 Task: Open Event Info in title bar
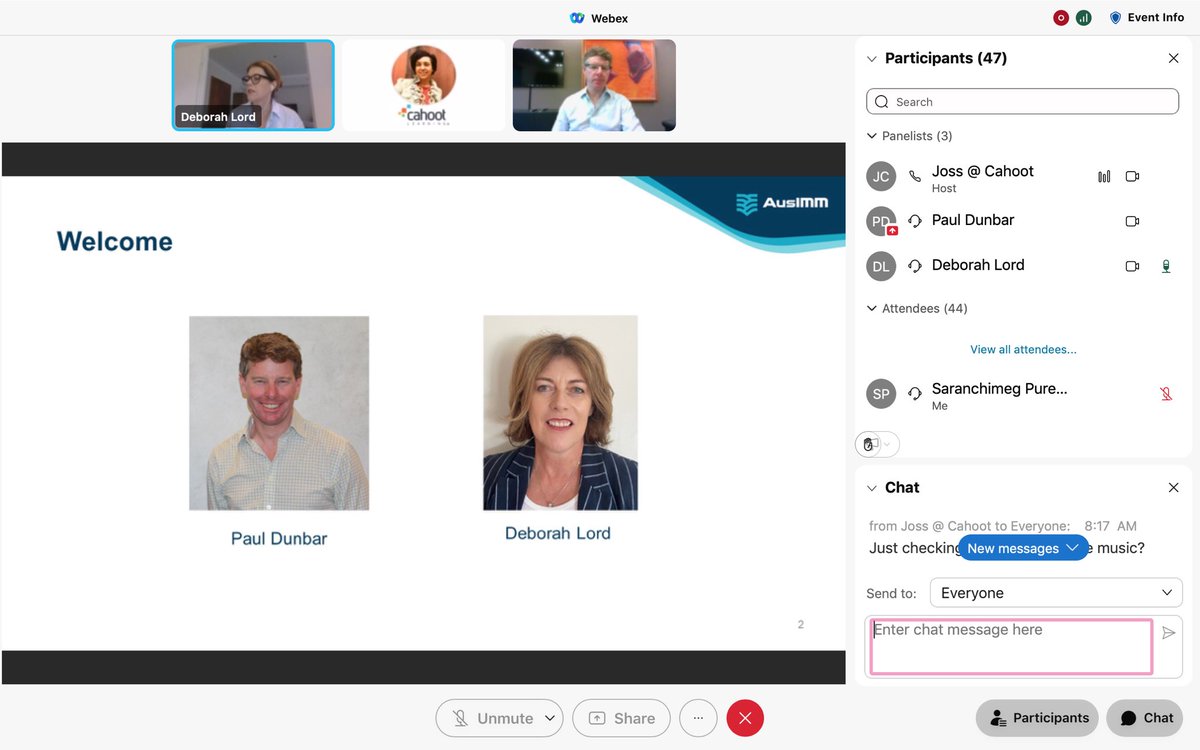coord(1146,18)
